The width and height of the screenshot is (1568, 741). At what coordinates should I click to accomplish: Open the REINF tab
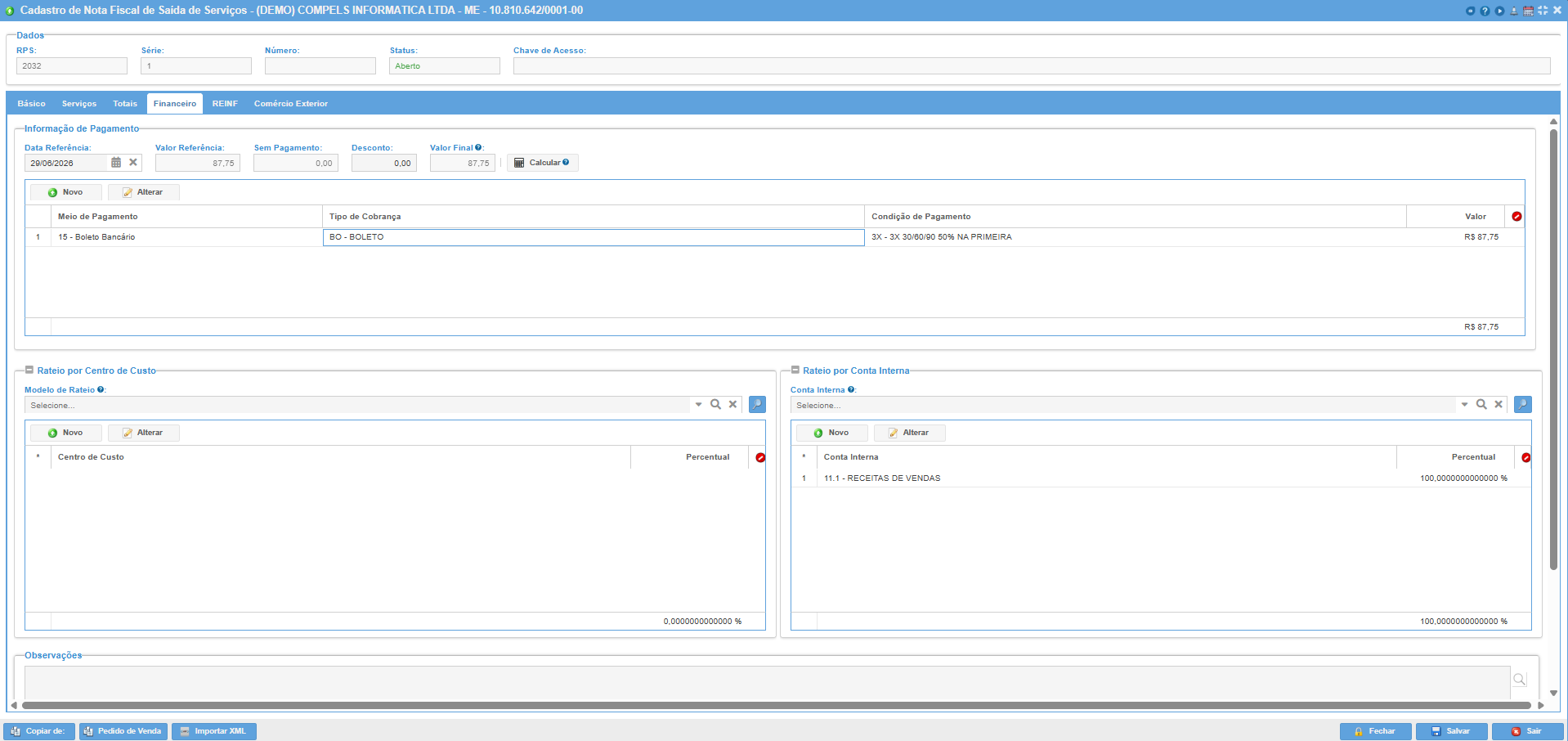click(x=225, y=104)
